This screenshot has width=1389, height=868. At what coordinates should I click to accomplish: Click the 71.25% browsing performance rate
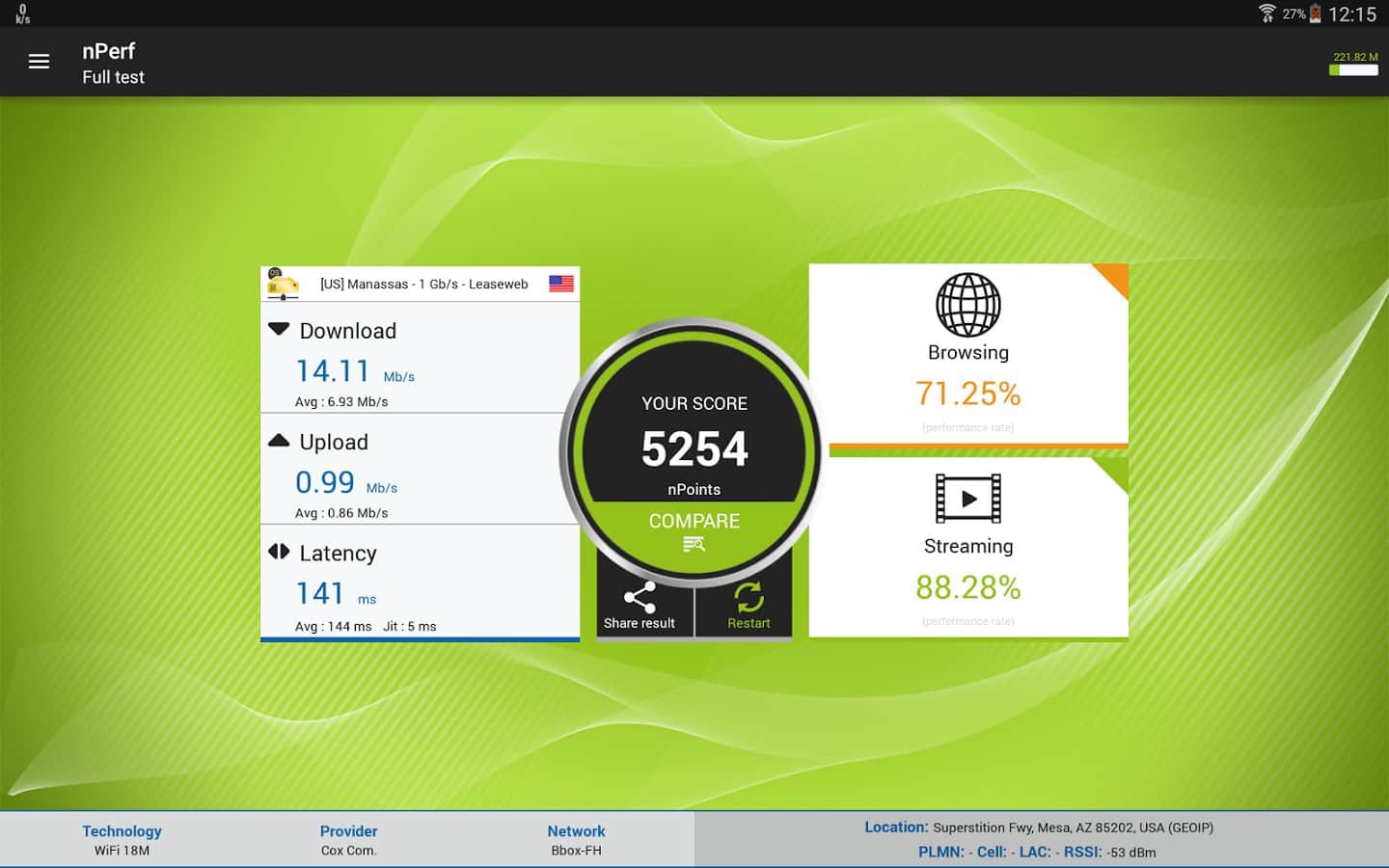[967, 393]
